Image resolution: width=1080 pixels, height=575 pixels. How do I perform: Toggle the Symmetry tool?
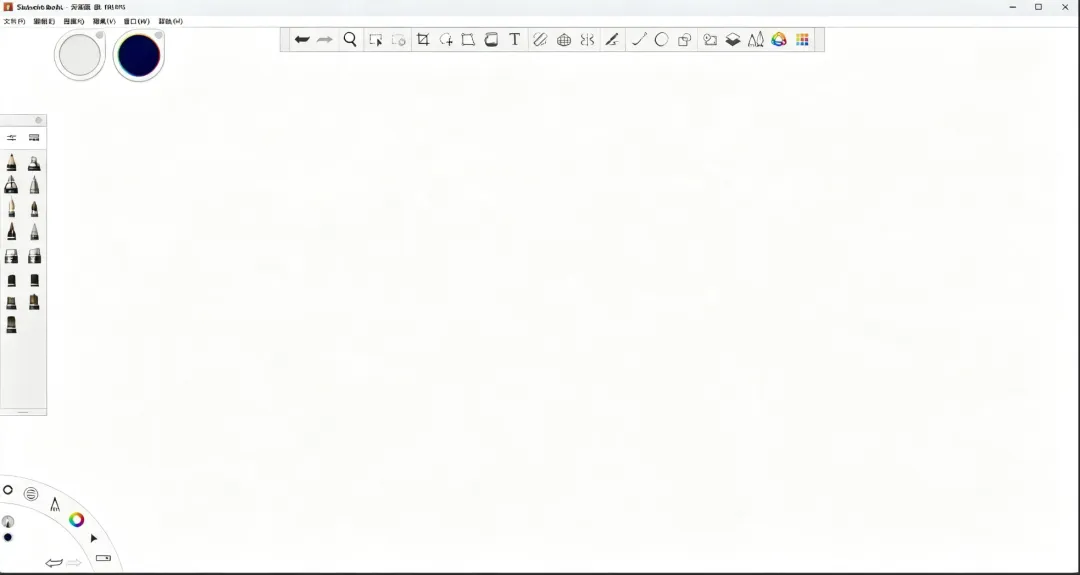pos(587,40)
